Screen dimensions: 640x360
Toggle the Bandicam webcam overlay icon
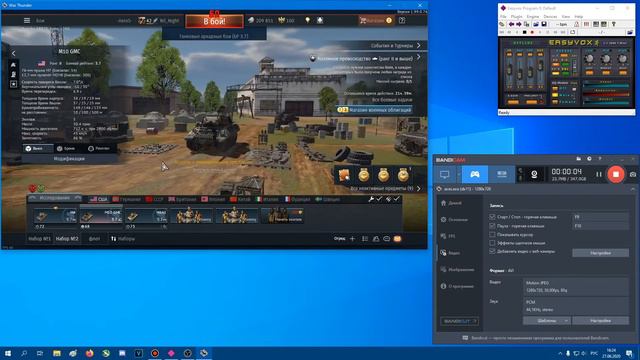pos(534,175)
